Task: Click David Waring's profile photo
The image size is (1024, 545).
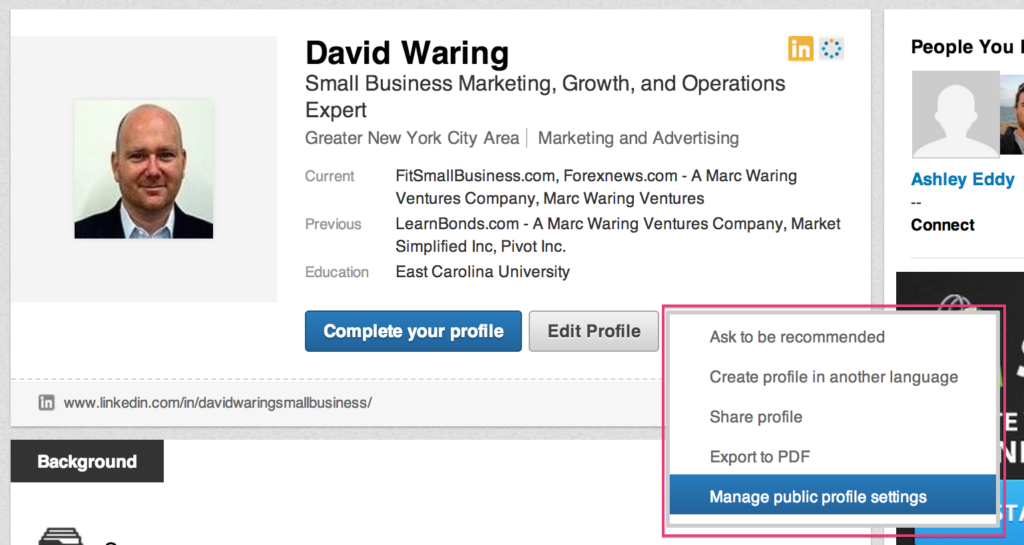Action: pyautogui.click(x=144, y=169)
